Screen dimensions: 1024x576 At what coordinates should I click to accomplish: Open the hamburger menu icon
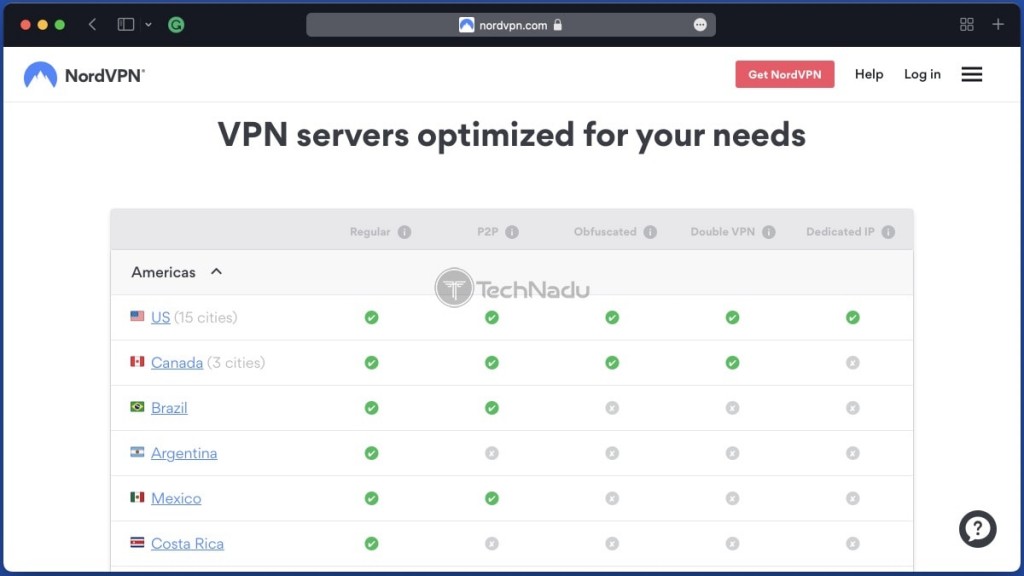[971, 74]
